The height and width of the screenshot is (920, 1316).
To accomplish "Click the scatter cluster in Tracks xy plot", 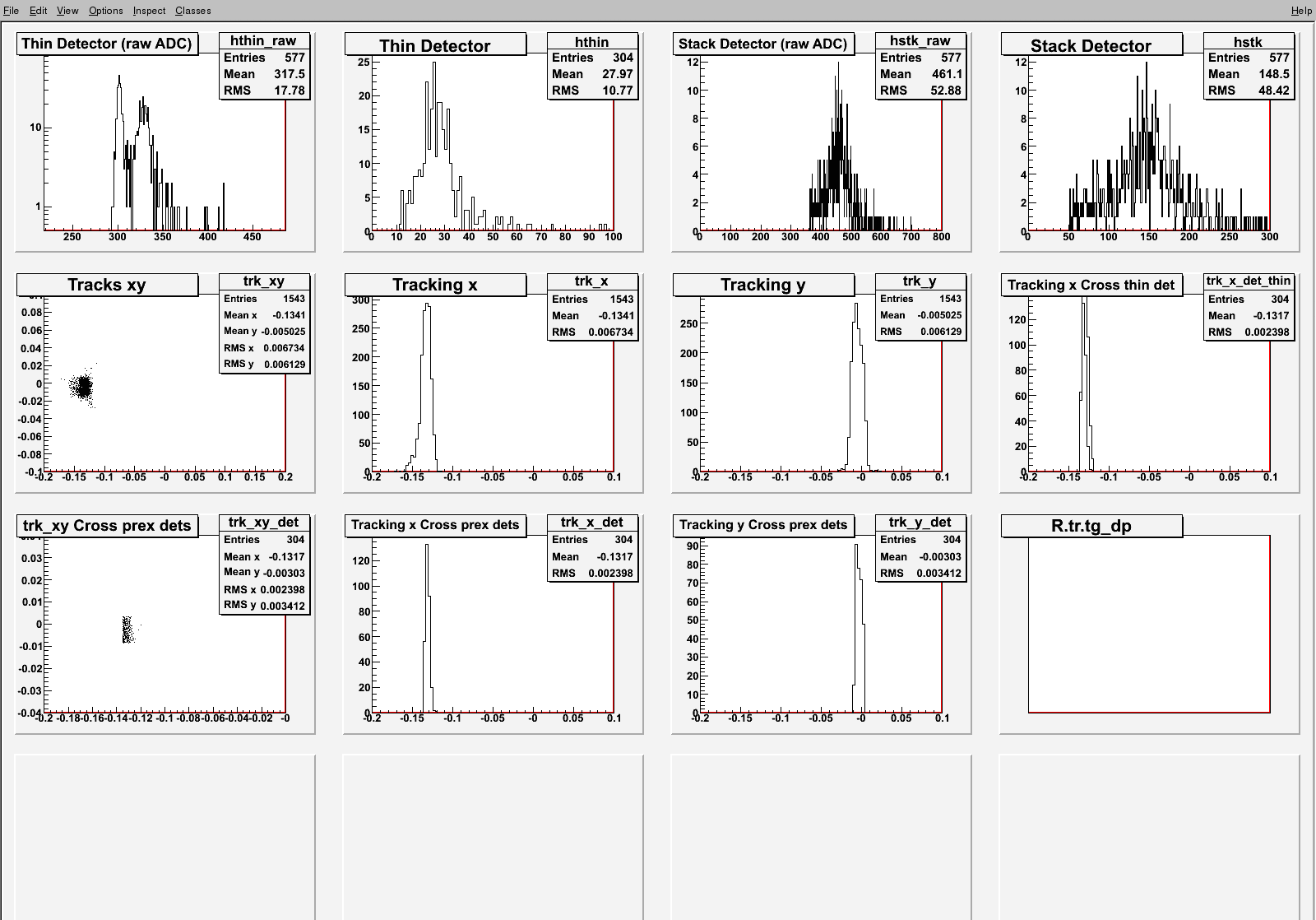I will pos(82,386).
